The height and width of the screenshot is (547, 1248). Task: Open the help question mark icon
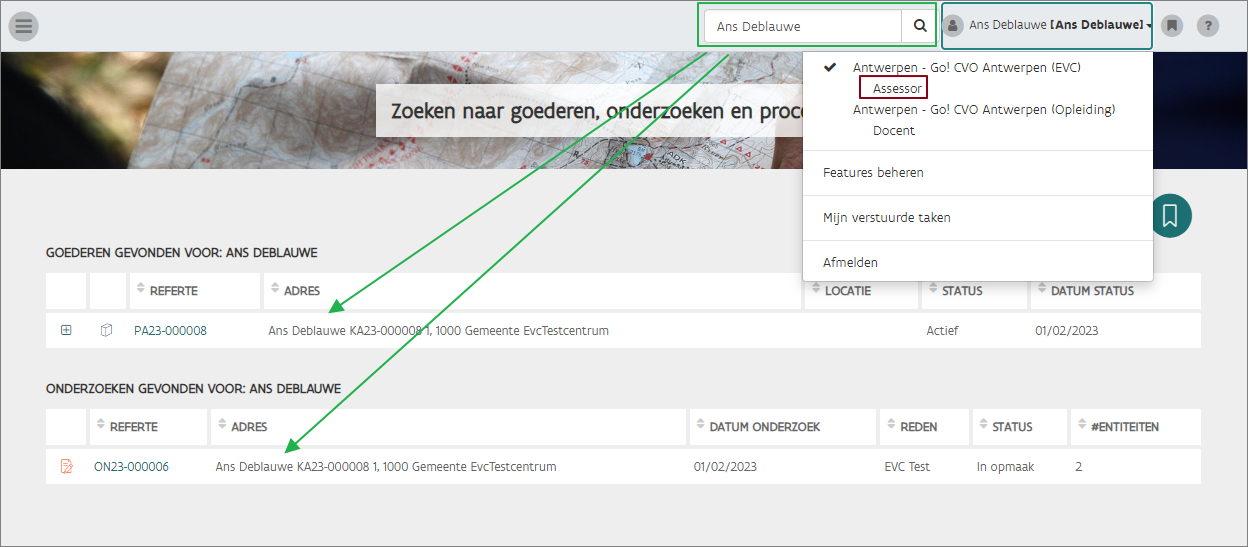(x=1208, y=26)
